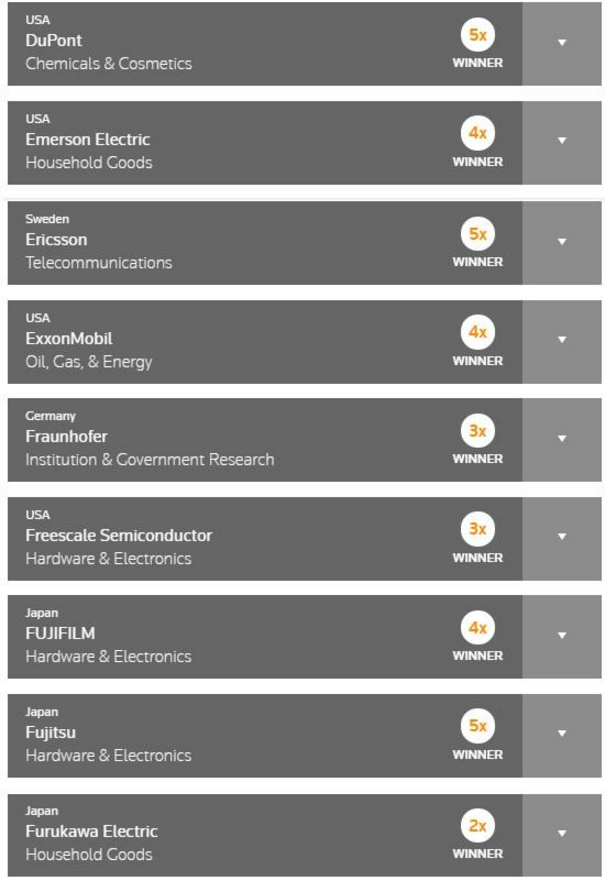This screenshot has width=611, height=882.
Task: Expand the FUJIFILM row arrow
Action: pos(561,636)
